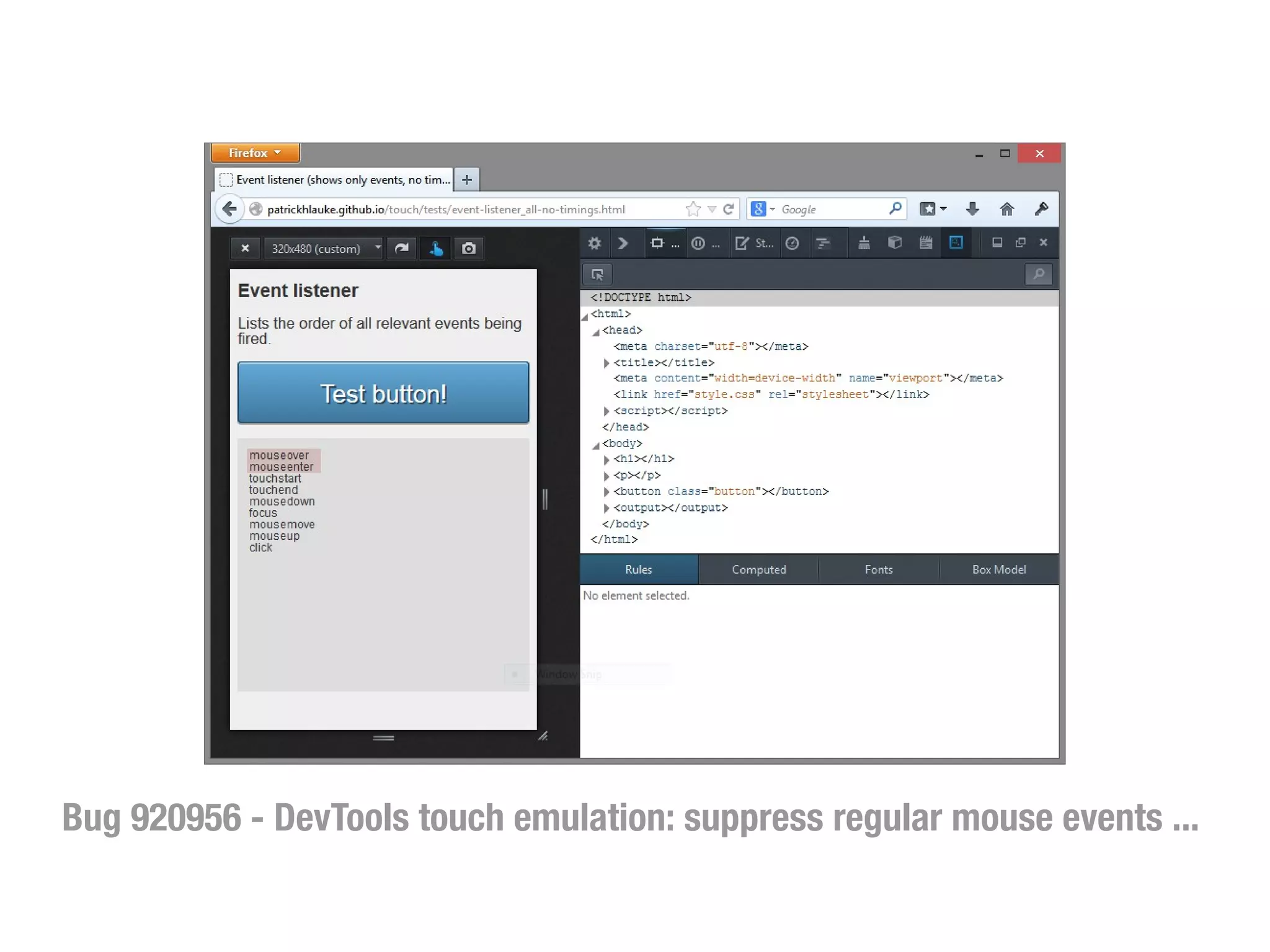
Task: Open the Firefox menu button
Action: click(x=255, y=153)
